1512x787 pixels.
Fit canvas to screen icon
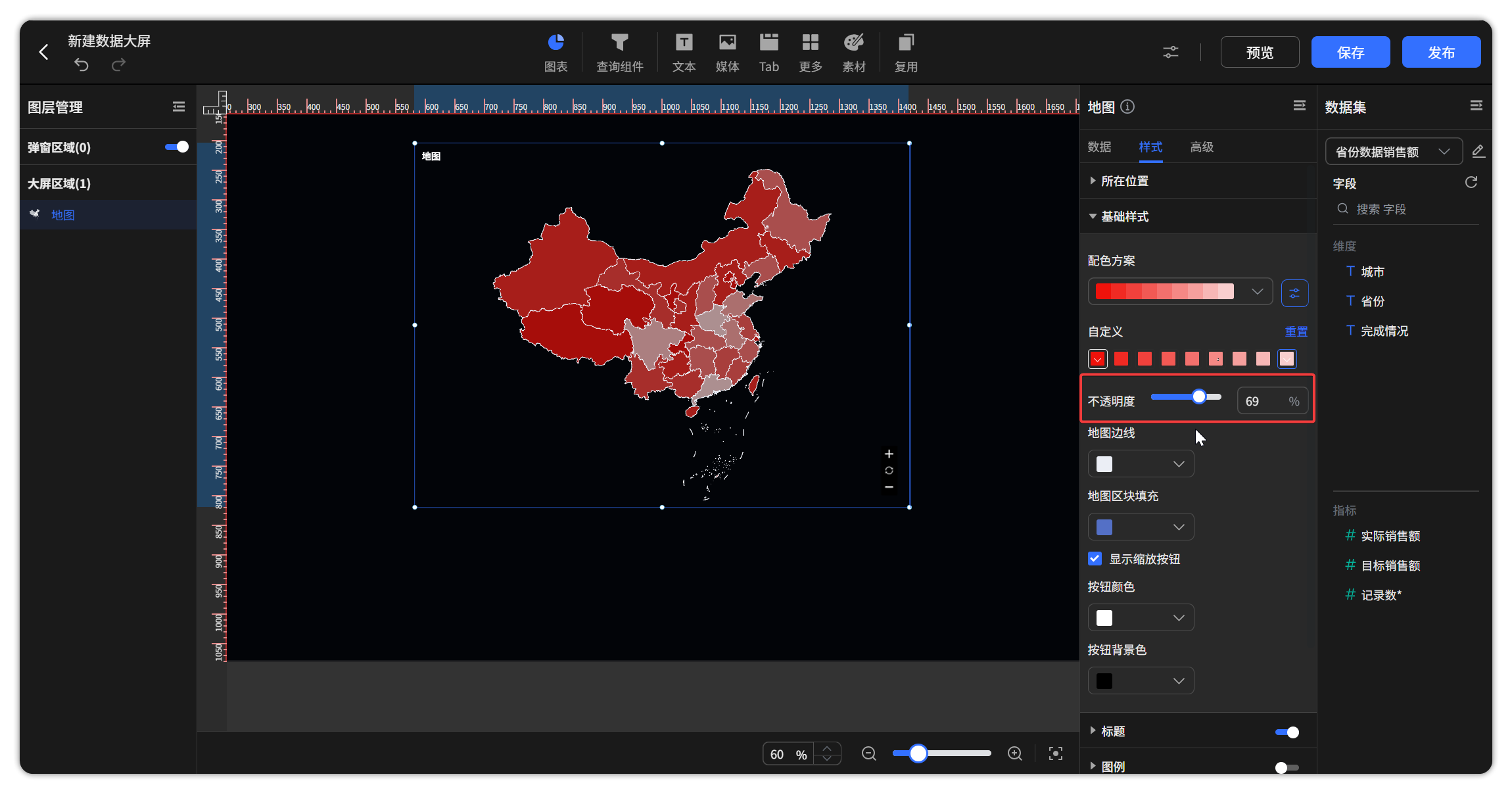pyautogui.click(x=1056, y=753)
